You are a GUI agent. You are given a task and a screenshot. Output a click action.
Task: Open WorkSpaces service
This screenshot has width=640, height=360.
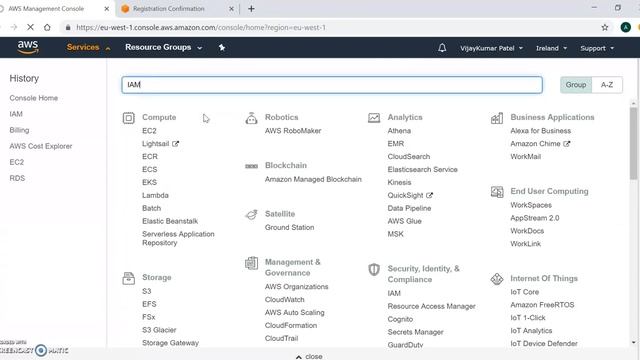click(x=531, y=205)
